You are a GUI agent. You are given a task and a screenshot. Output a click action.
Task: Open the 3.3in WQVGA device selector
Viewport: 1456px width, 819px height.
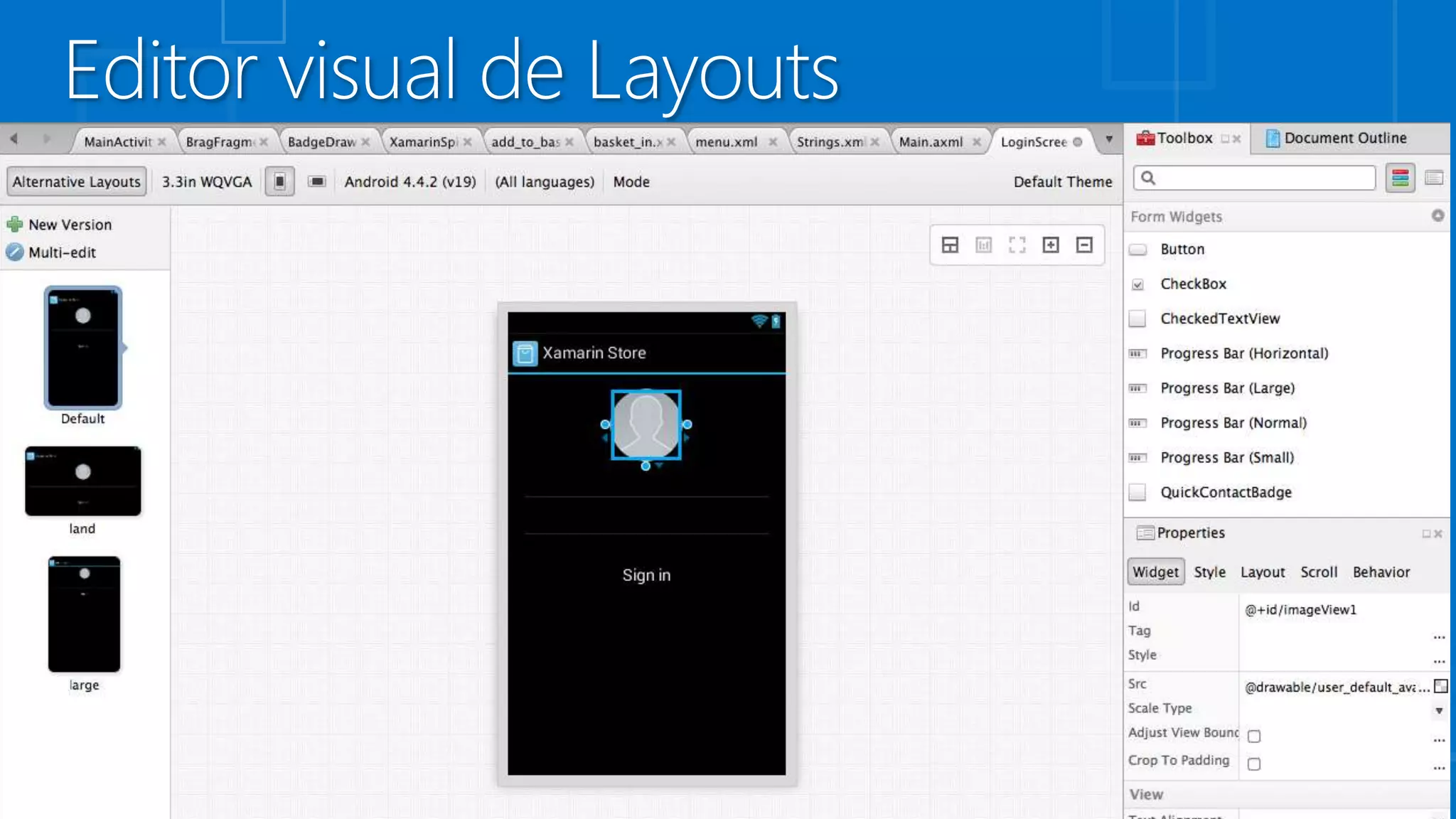point(207,182)
